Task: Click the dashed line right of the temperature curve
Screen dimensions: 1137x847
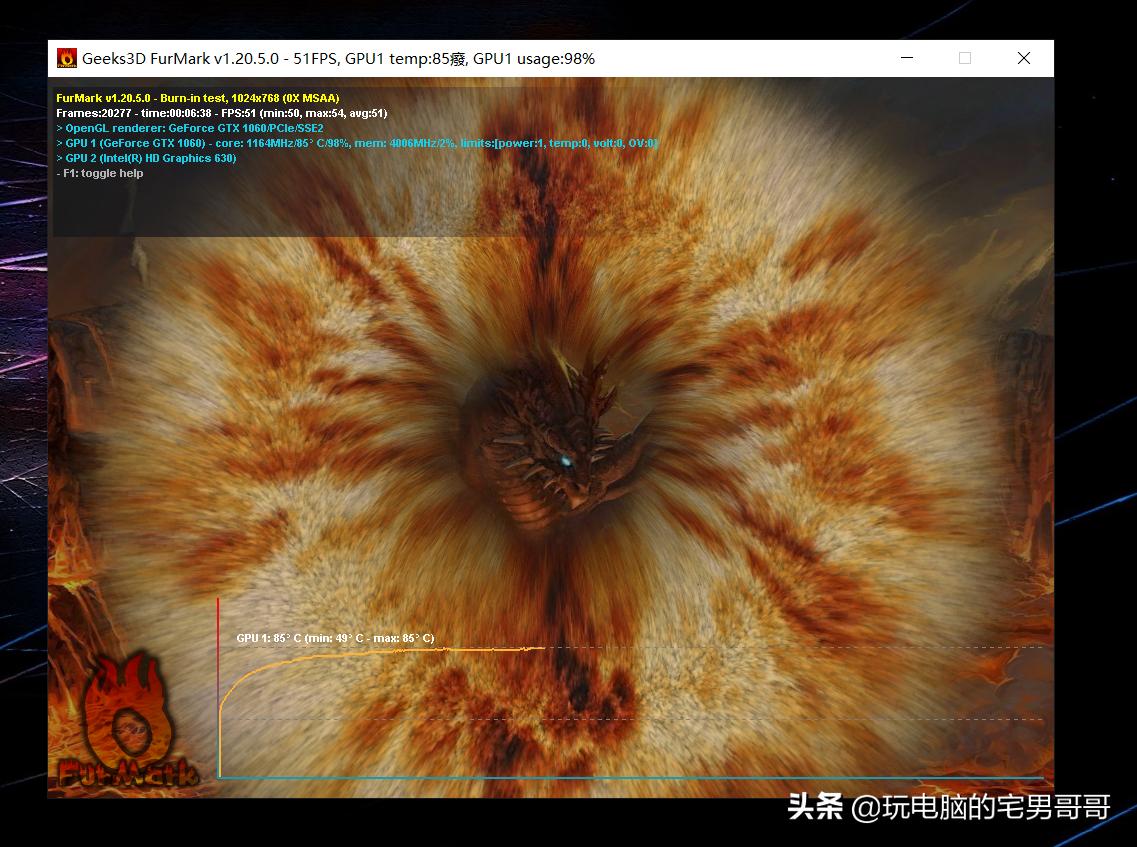Action: pos(800,647)
